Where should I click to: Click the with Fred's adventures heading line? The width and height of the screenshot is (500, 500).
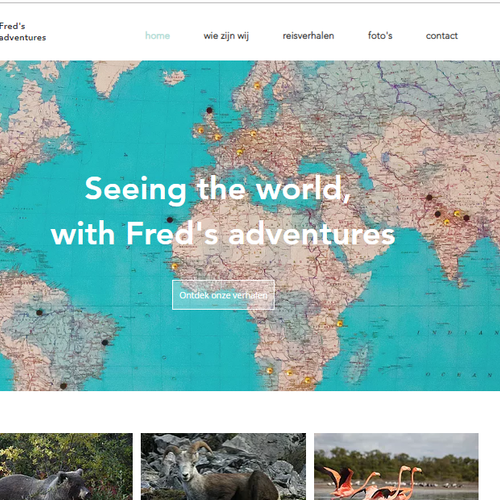pos(223,234)
